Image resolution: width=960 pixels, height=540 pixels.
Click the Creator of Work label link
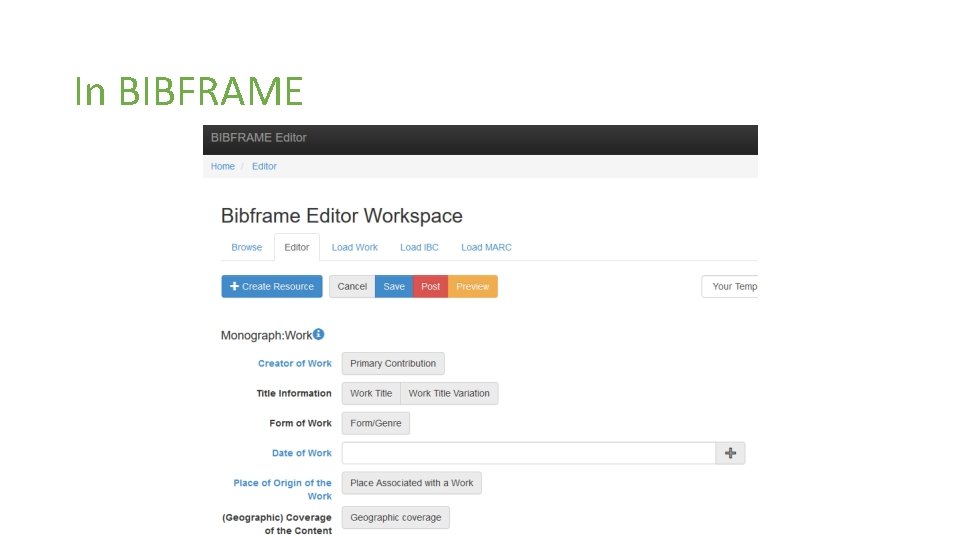tap(294, 364)
